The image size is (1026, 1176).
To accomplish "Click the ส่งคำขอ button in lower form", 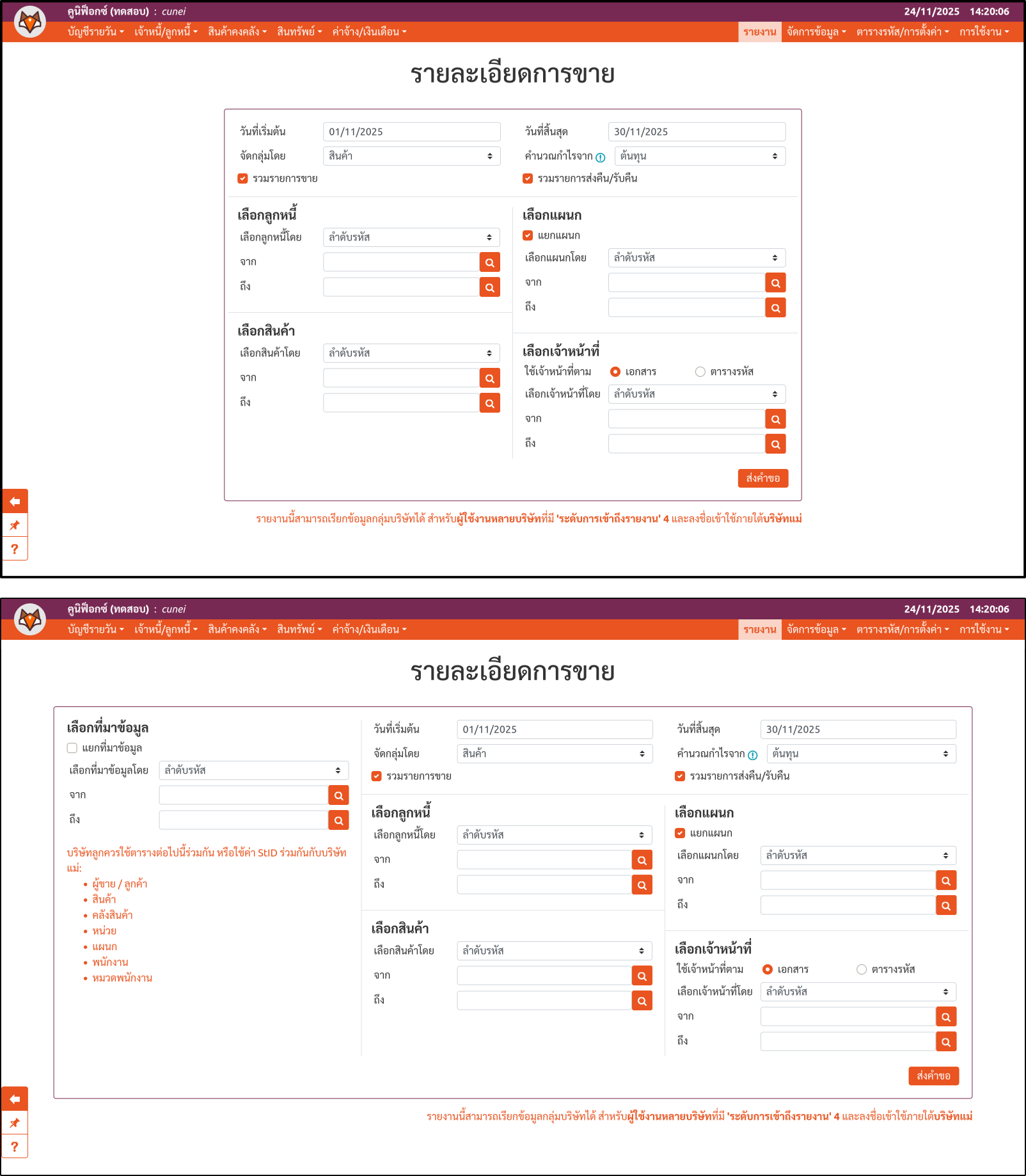I will (x=933, y=1076).
